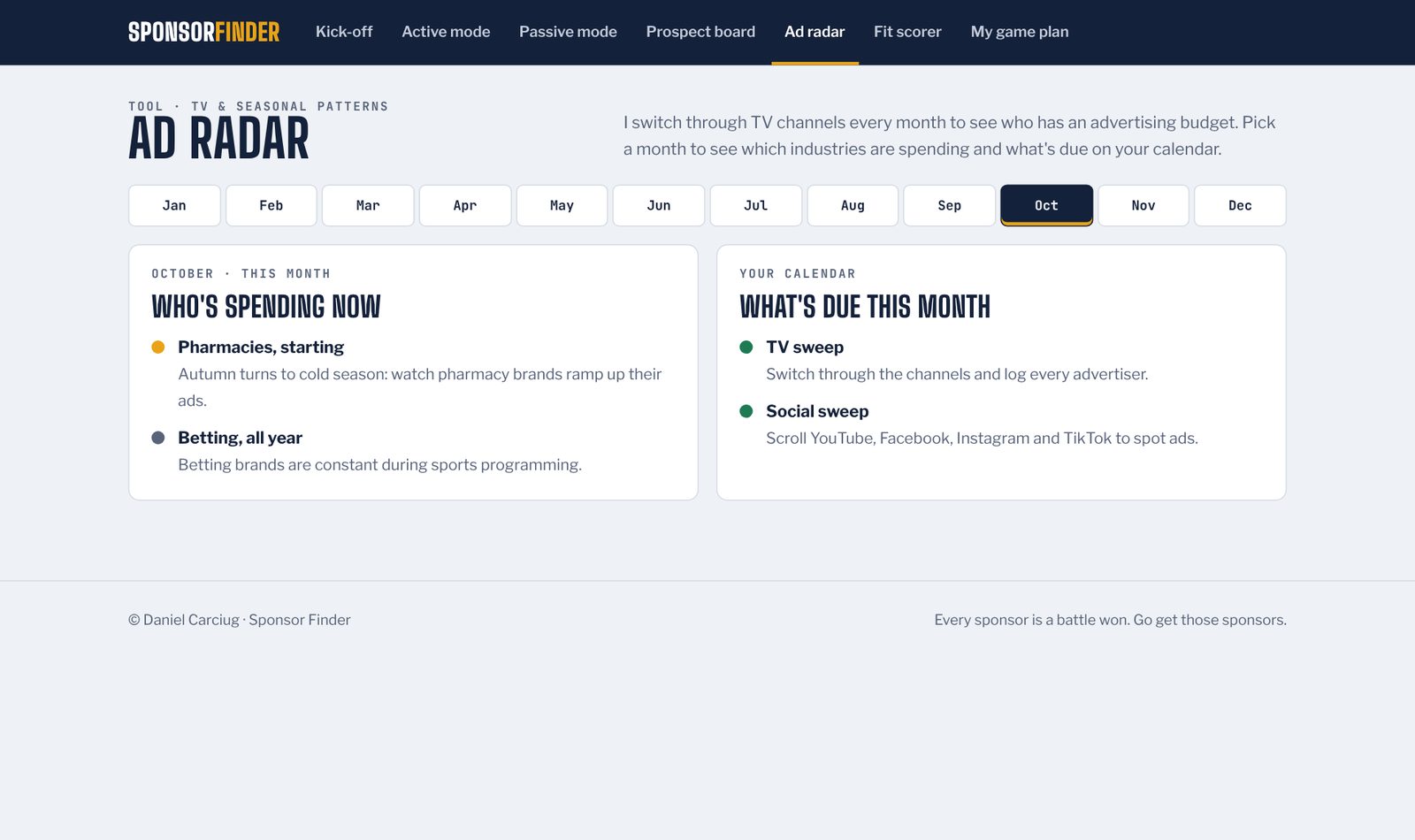Select the Ad radar nav item

pyautogui.click(x=815, y=32)
